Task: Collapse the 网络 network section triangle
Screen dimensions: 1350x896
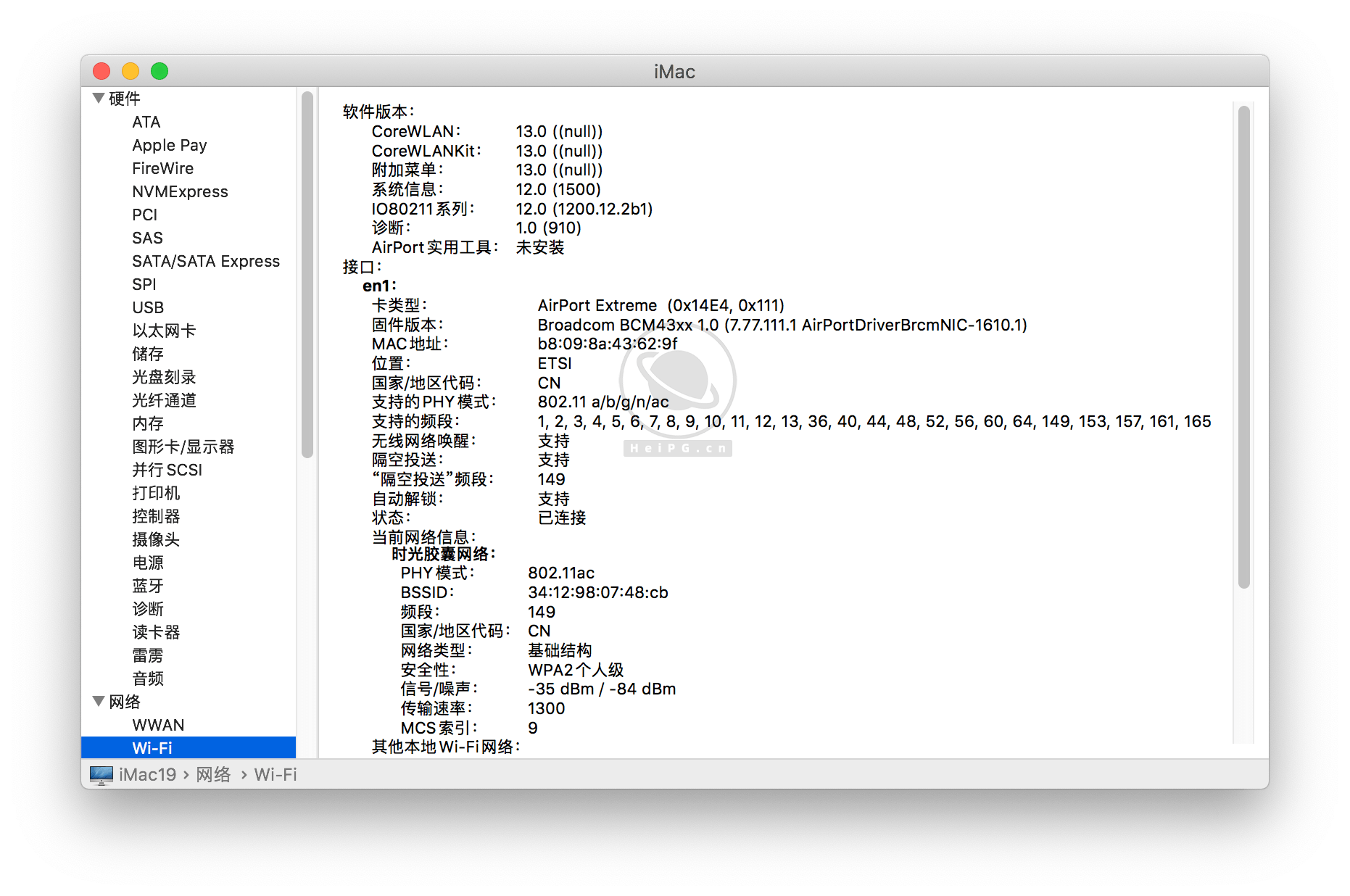Action: [99, 701]
